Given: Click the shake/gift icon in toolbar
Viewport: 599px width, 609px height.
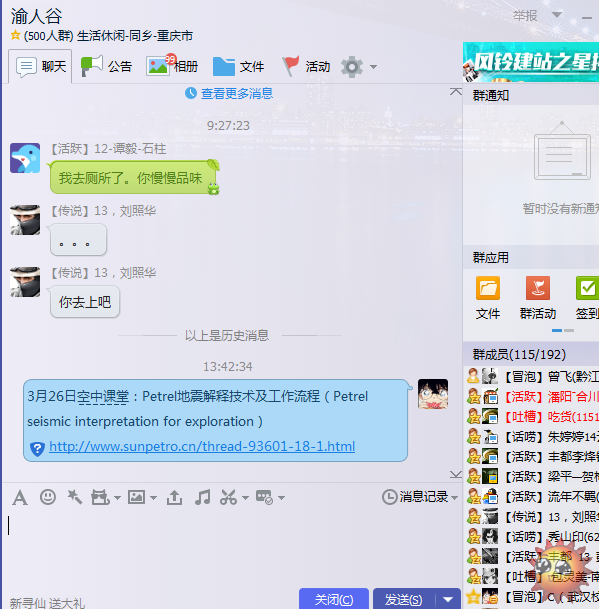Looking at the screenshot, I should [x=100, y=497].
